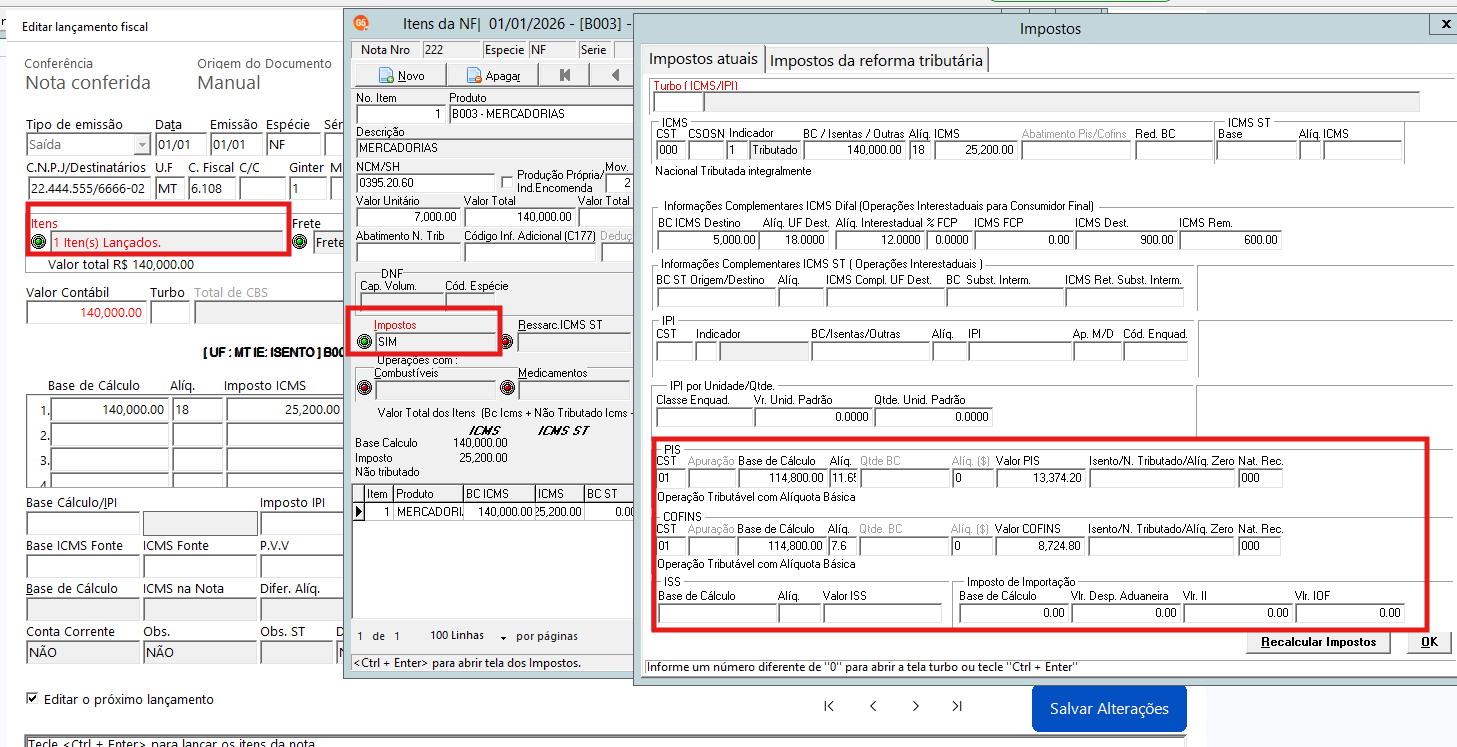This screenshot has width=1457, height=747.
Task: Confirm with the OK button in Impostos
Action: (x=1429, y=642)
